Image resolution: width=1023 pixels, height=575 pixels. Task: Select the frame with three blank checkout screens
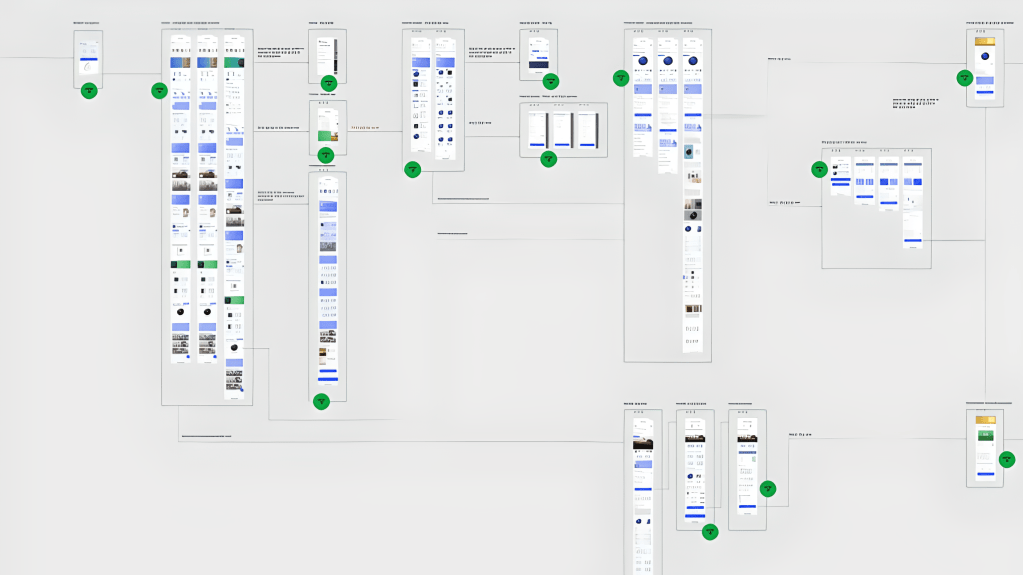[563, 128]
